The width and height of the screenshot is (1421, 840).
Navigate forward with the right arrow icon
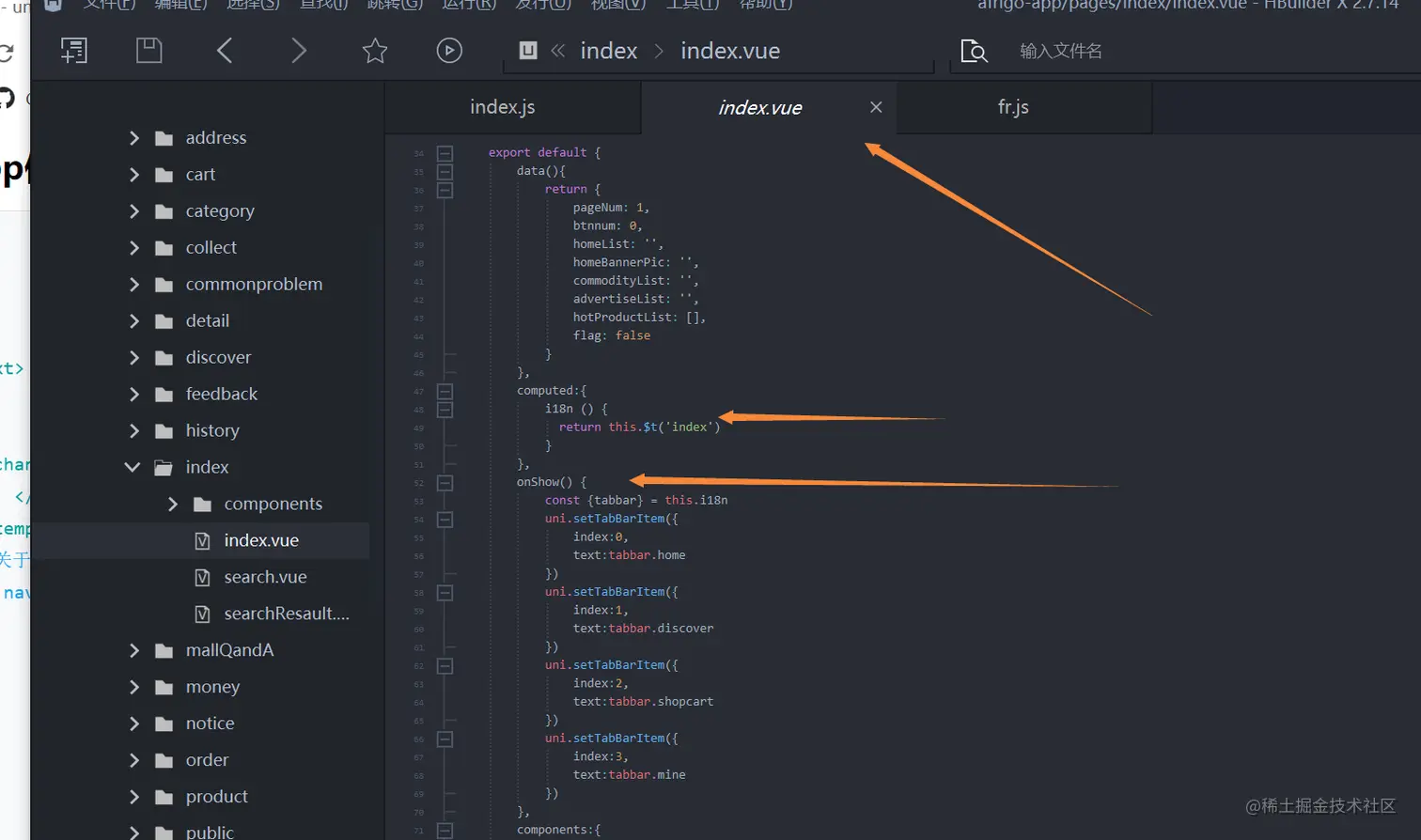click(299, 51)
